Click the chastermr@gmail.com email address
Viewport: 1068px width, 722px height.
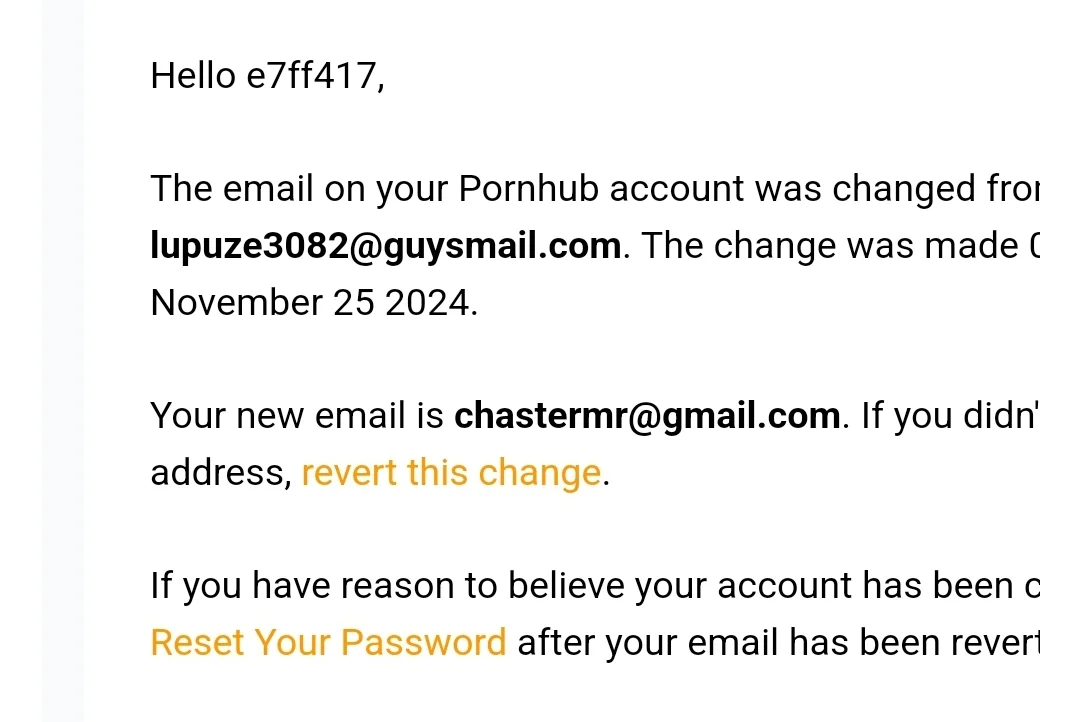647,415
